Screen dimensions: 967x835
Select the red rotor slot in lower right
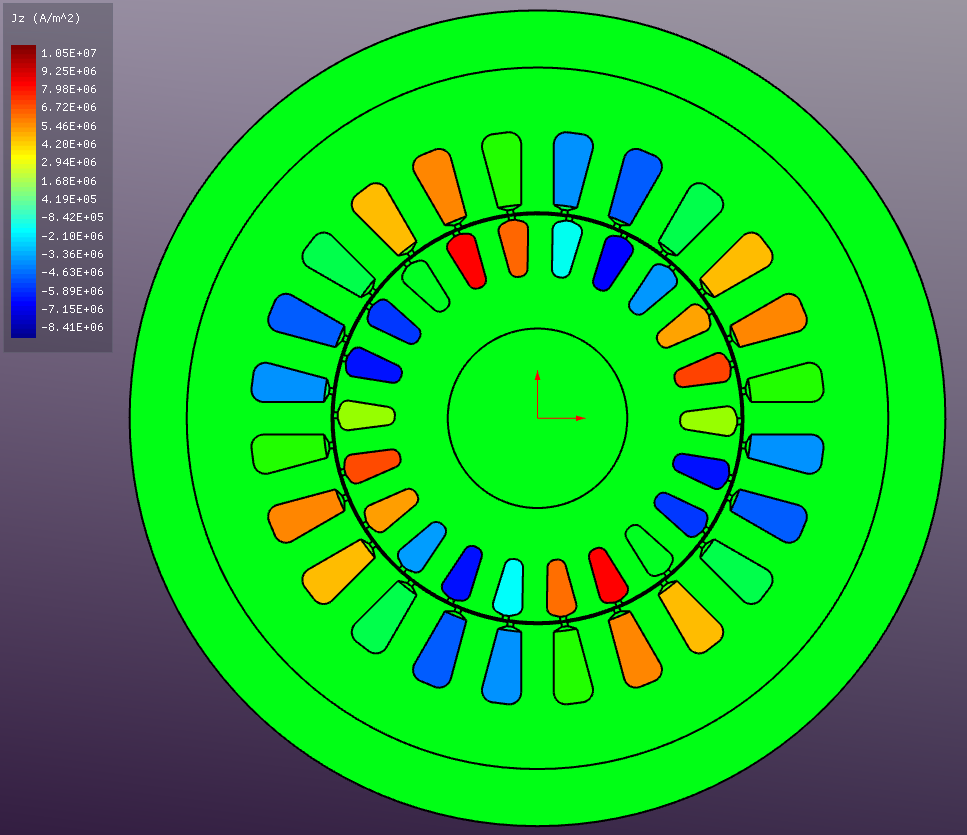click(608, 575)
